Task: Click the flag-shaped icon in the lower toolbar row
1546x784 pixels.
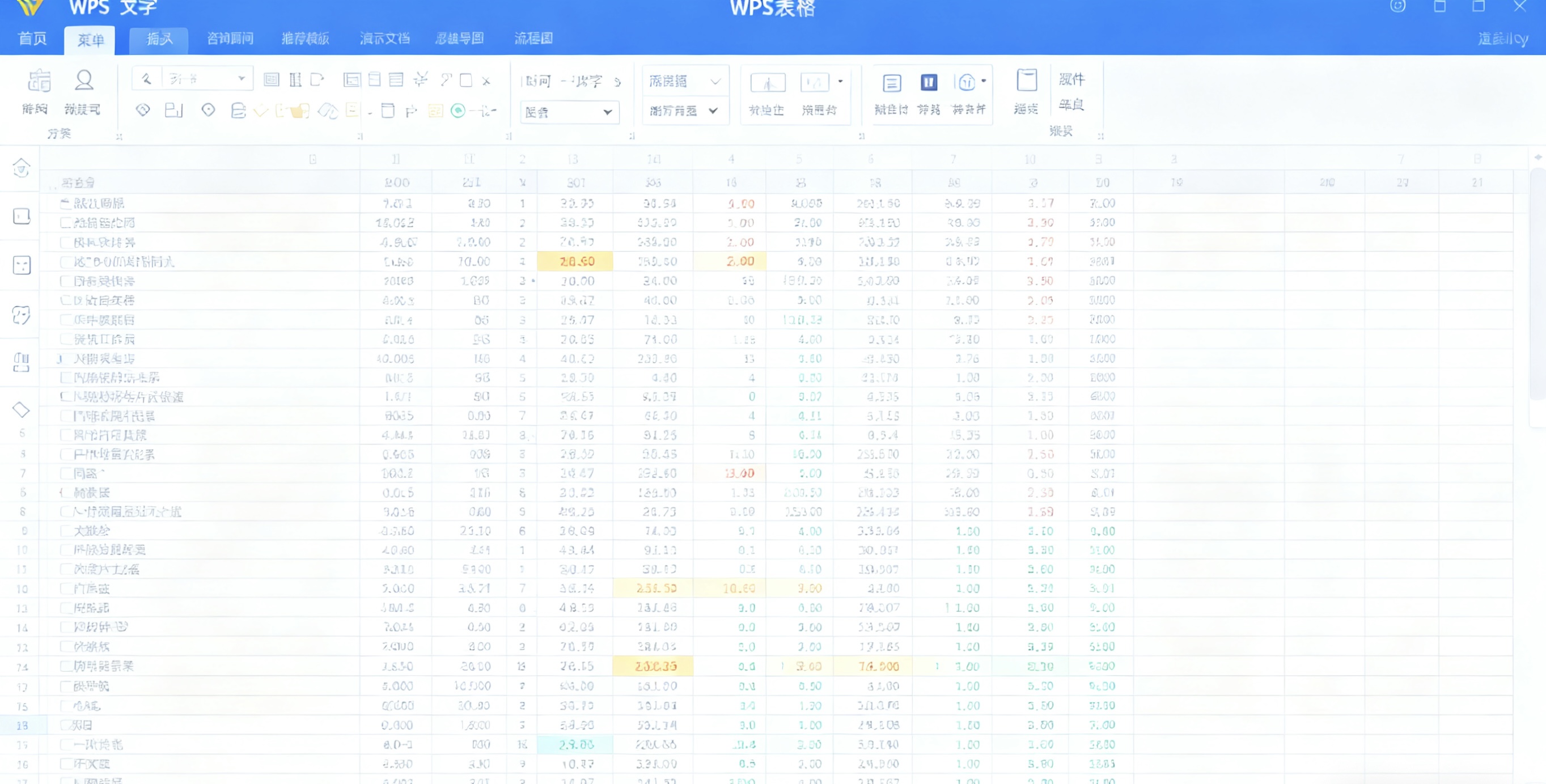Action: (x=412, y=112)
